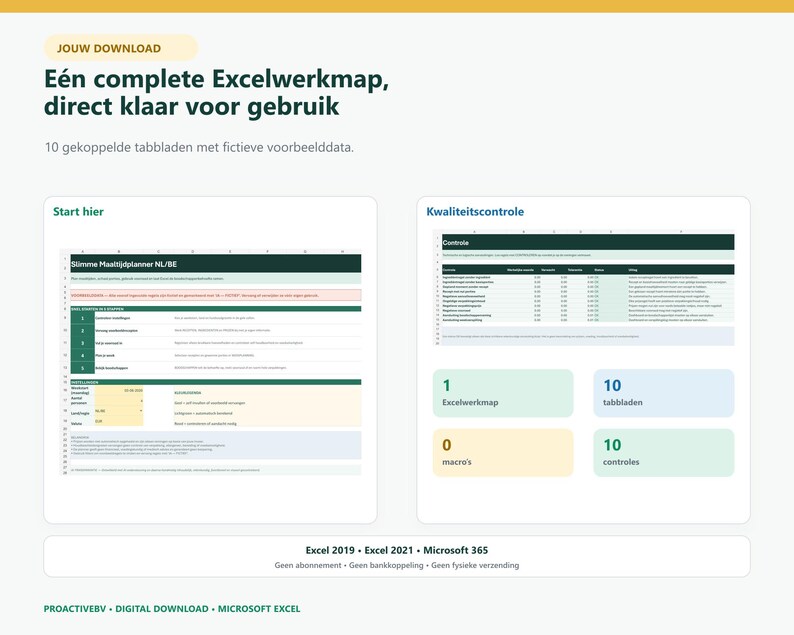Click the 'Geen bankkoppeling' note

[386, 565]
